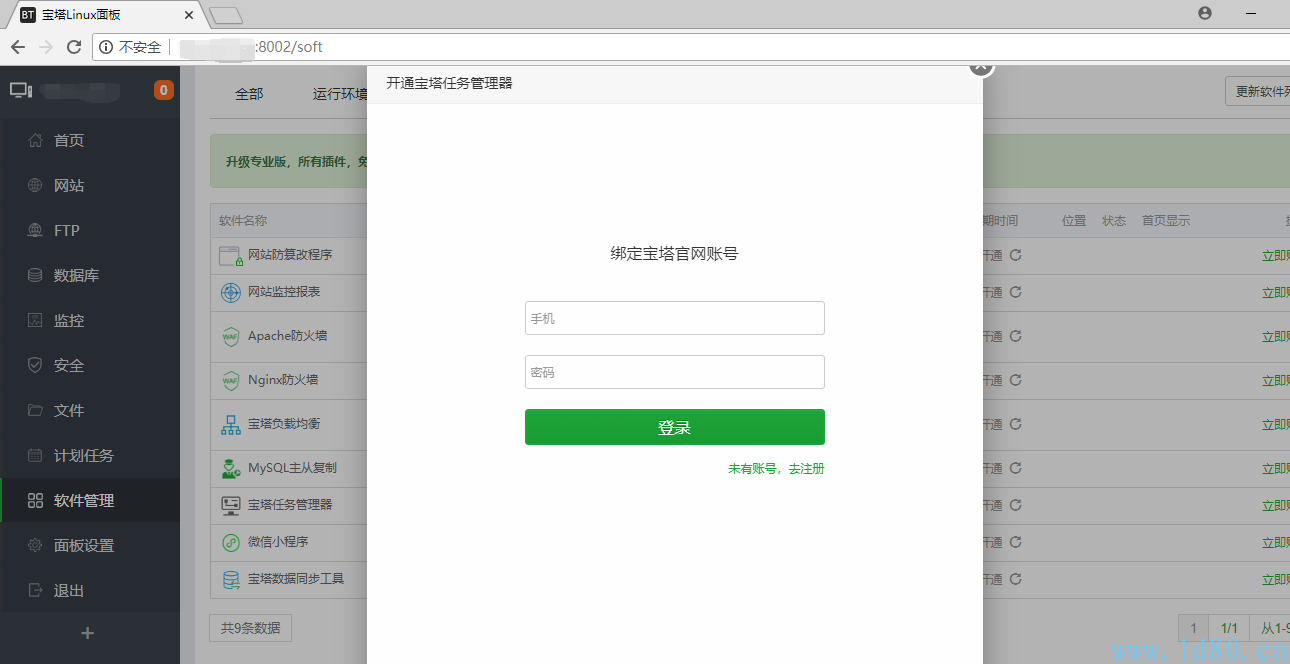
Task: Refresh status in 网站监控报表 row
Action: (x=1015, y=292)
